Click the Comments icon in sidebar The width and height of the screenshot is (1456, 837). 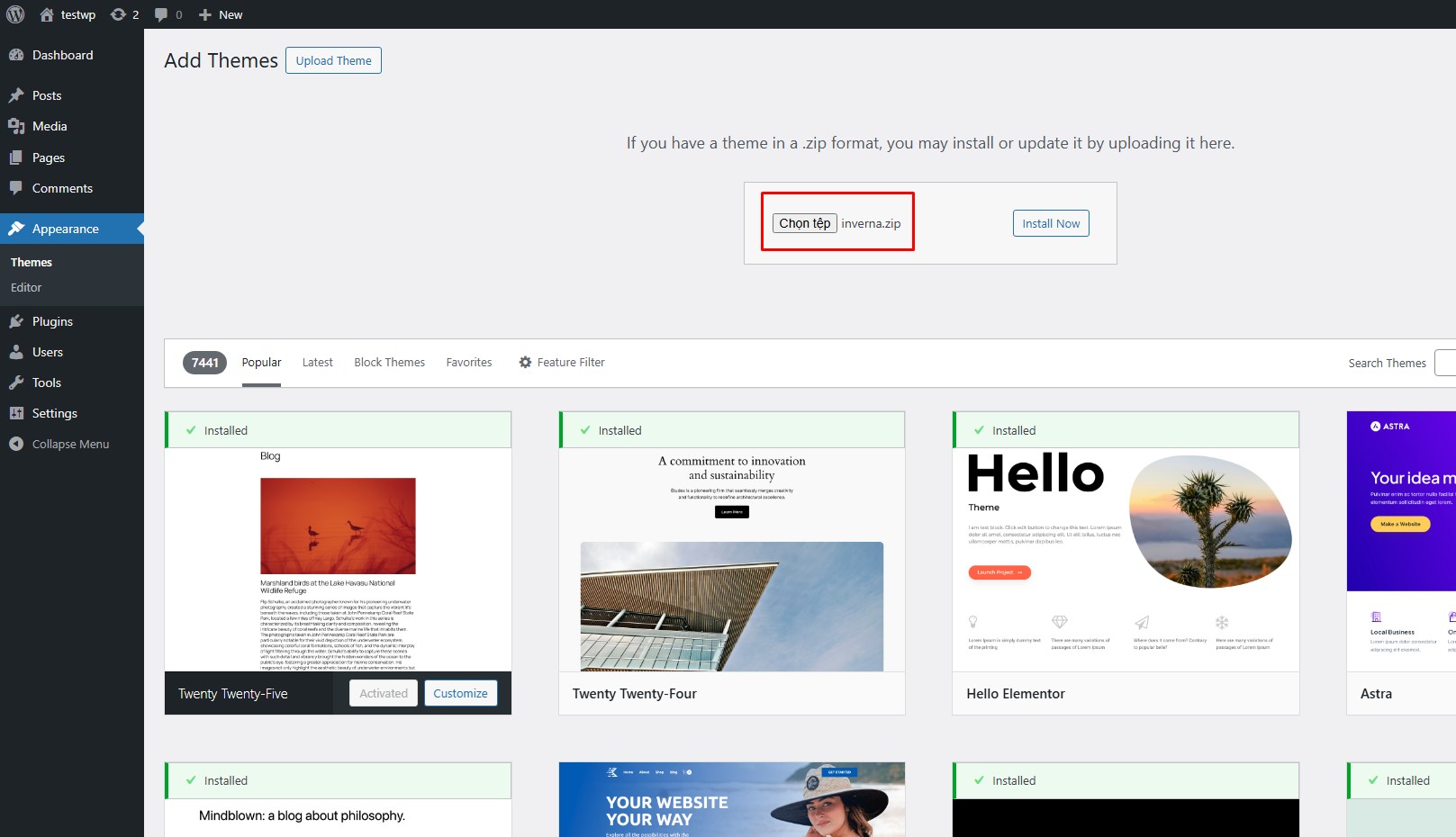tap(16, 188)
